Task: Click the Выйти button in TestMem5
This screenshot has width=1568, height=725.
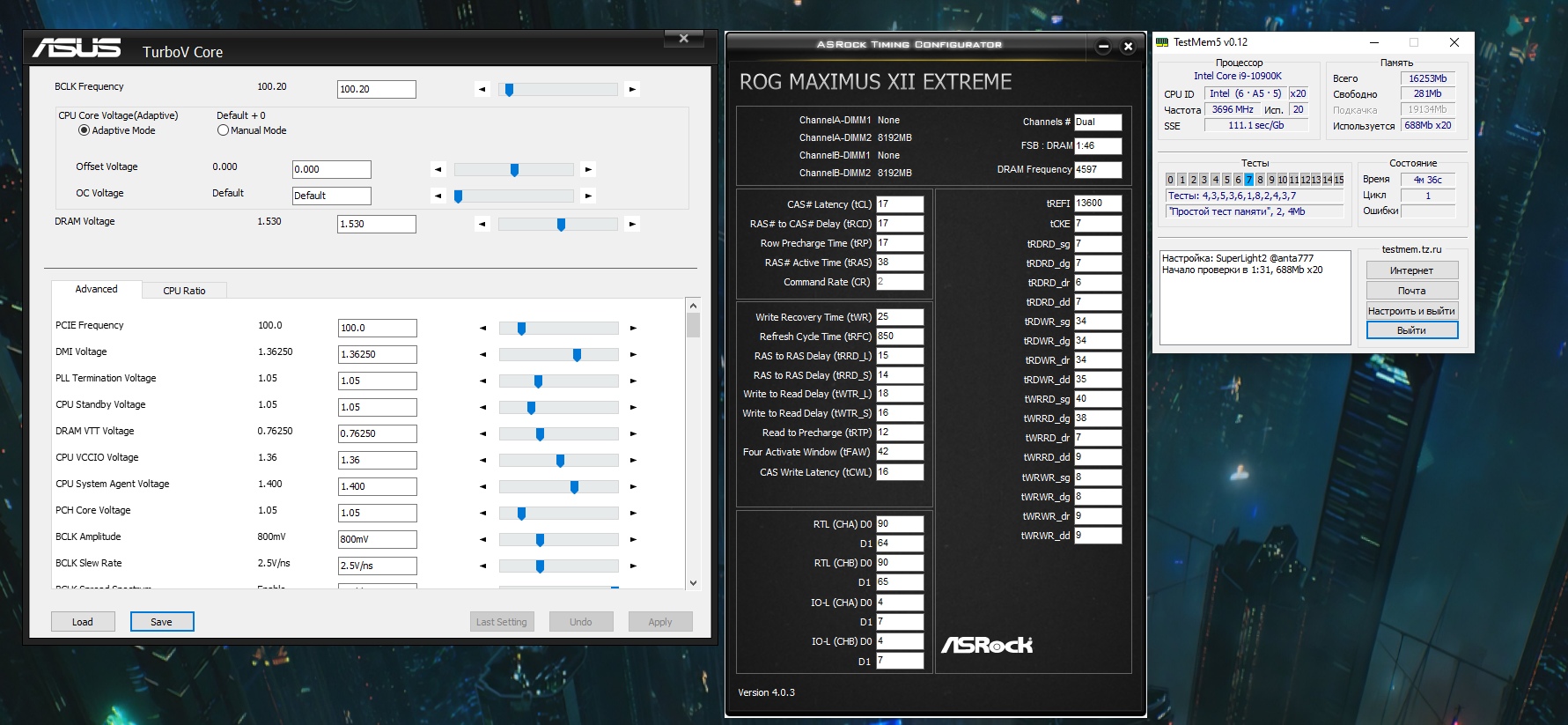Action: point(1412,330)
